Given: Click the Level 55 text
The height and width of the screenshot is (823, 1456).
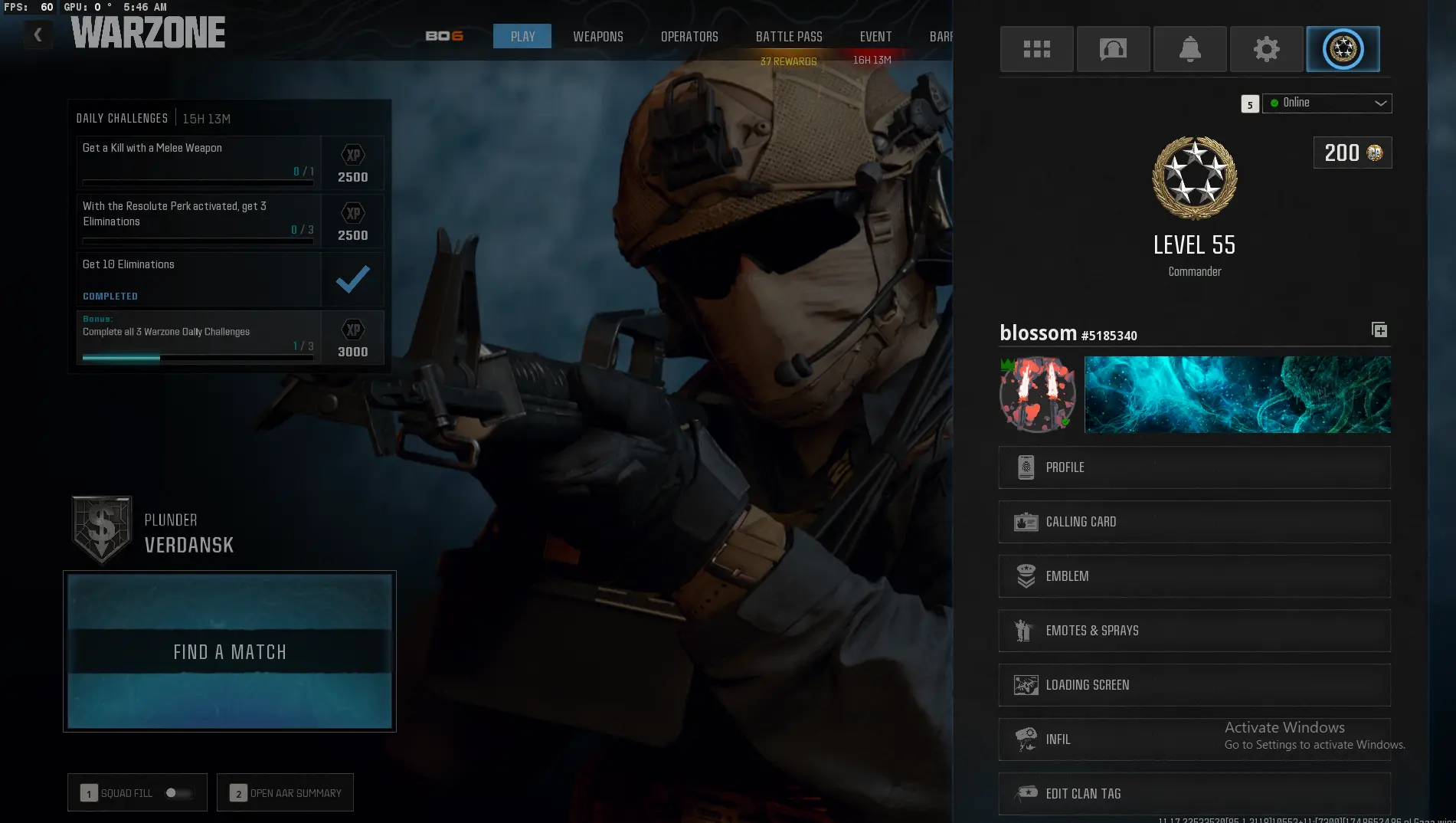Looking at the screenshot, I should (1194, 245).
